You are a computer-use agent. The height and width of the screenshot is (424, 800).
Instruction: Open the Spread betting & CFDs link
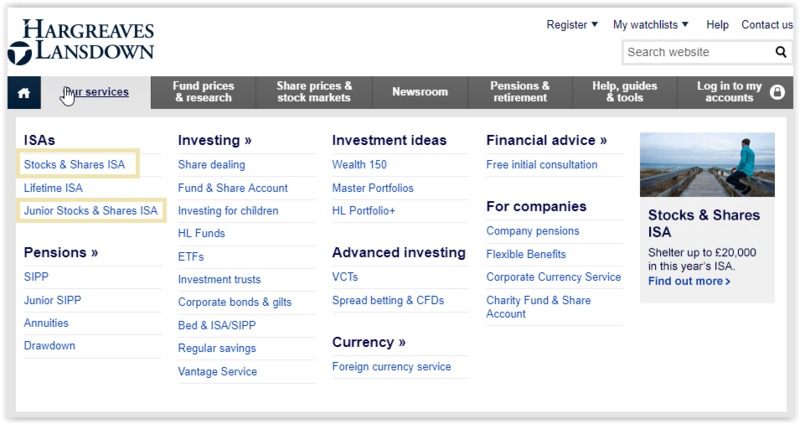tap(388, 301)
